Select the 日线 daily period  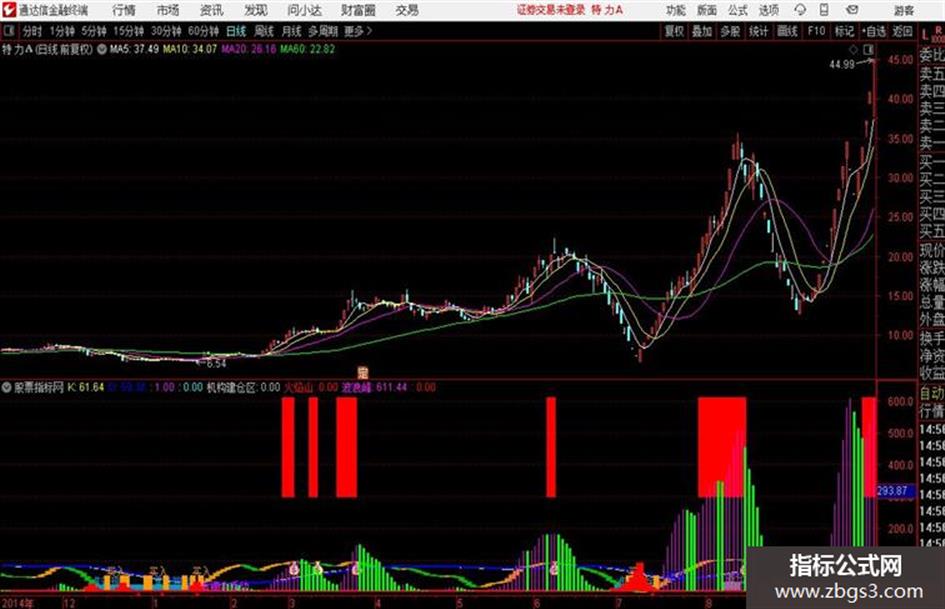pos(236,31)
